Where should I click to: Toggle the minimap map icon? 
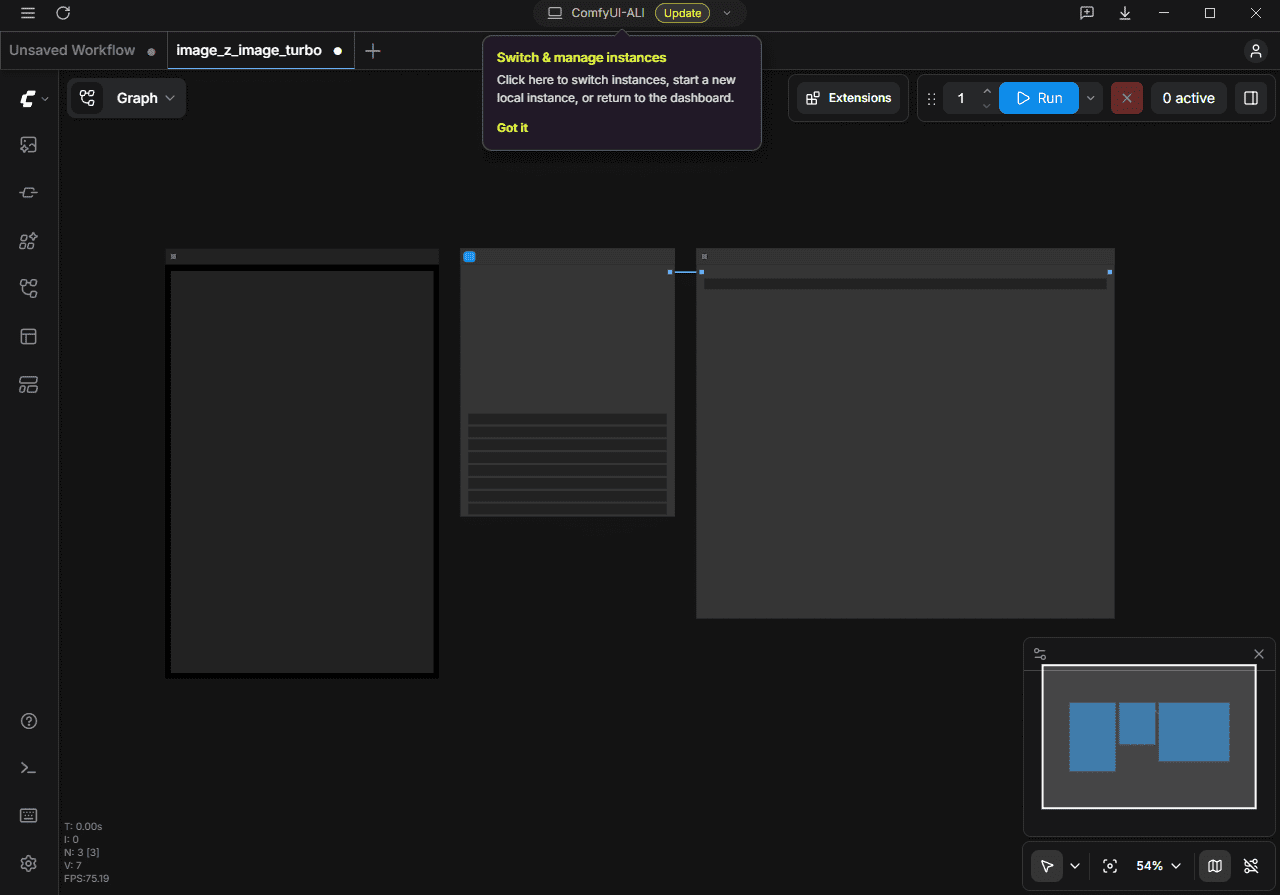pos(1215,865)
